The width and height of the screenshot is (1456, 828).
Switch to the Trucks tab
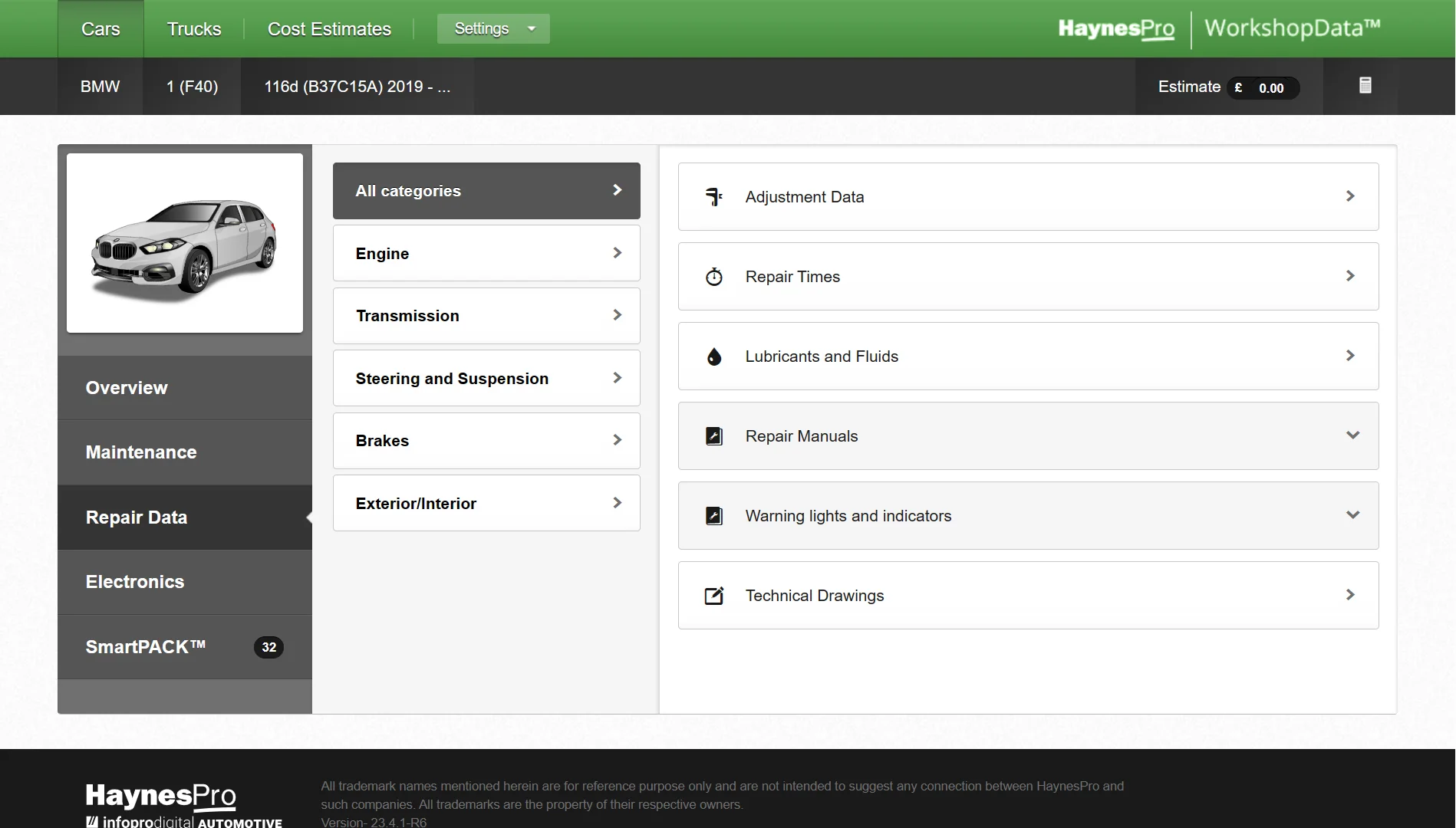[x=194, y=29]
